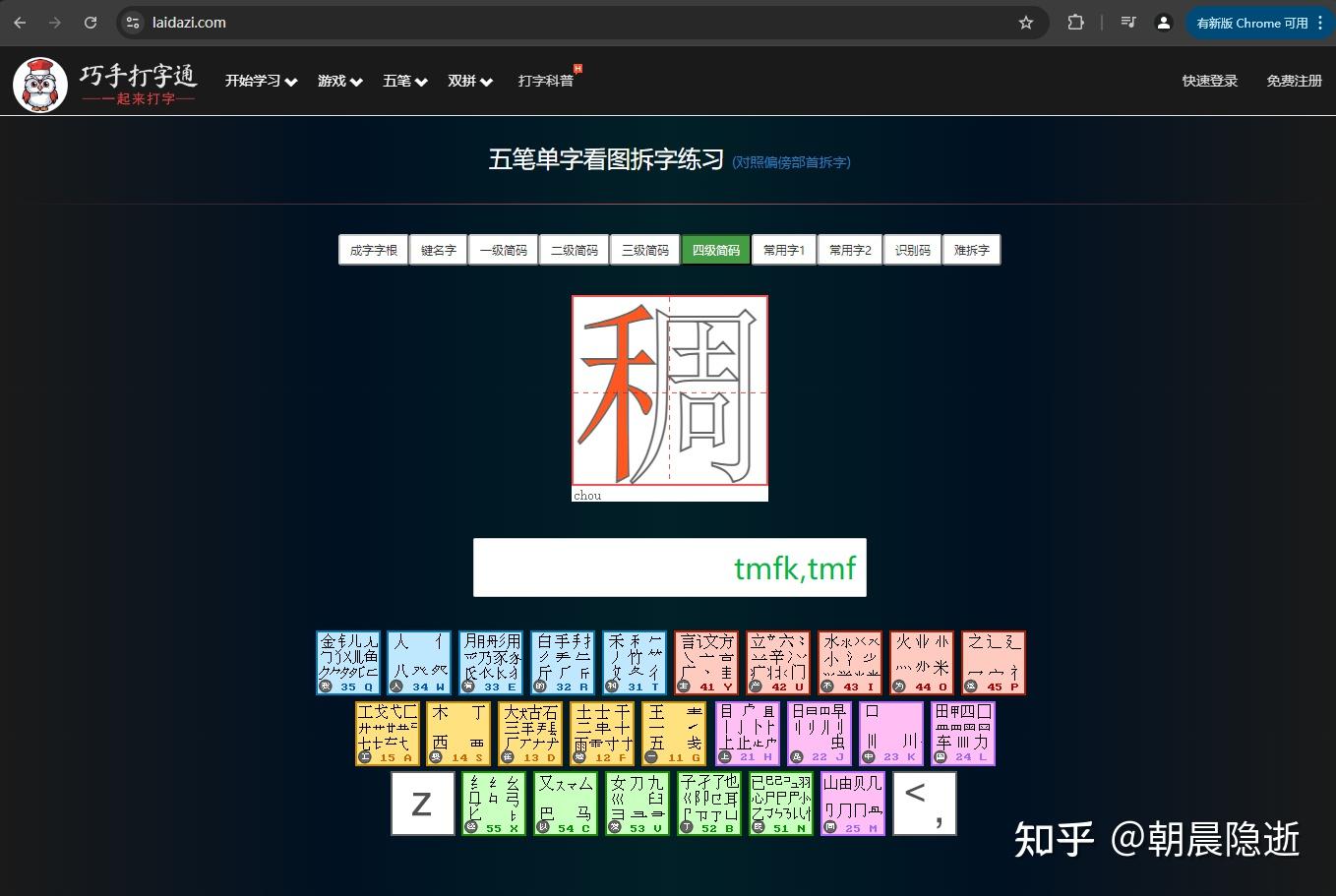Click the 33 E key card
The image size is (1336, 896).
pyautogui.click(x=491, y=663)
